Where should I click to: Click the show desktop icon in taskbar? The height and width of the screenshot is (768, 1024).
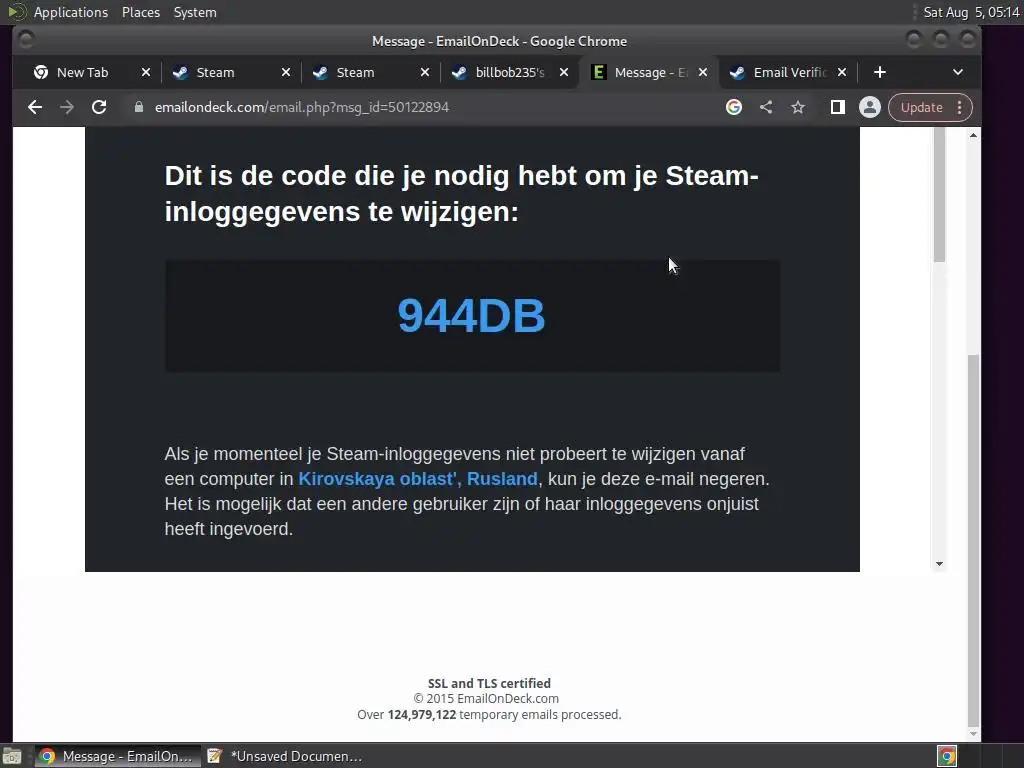(x=12, y=756)
